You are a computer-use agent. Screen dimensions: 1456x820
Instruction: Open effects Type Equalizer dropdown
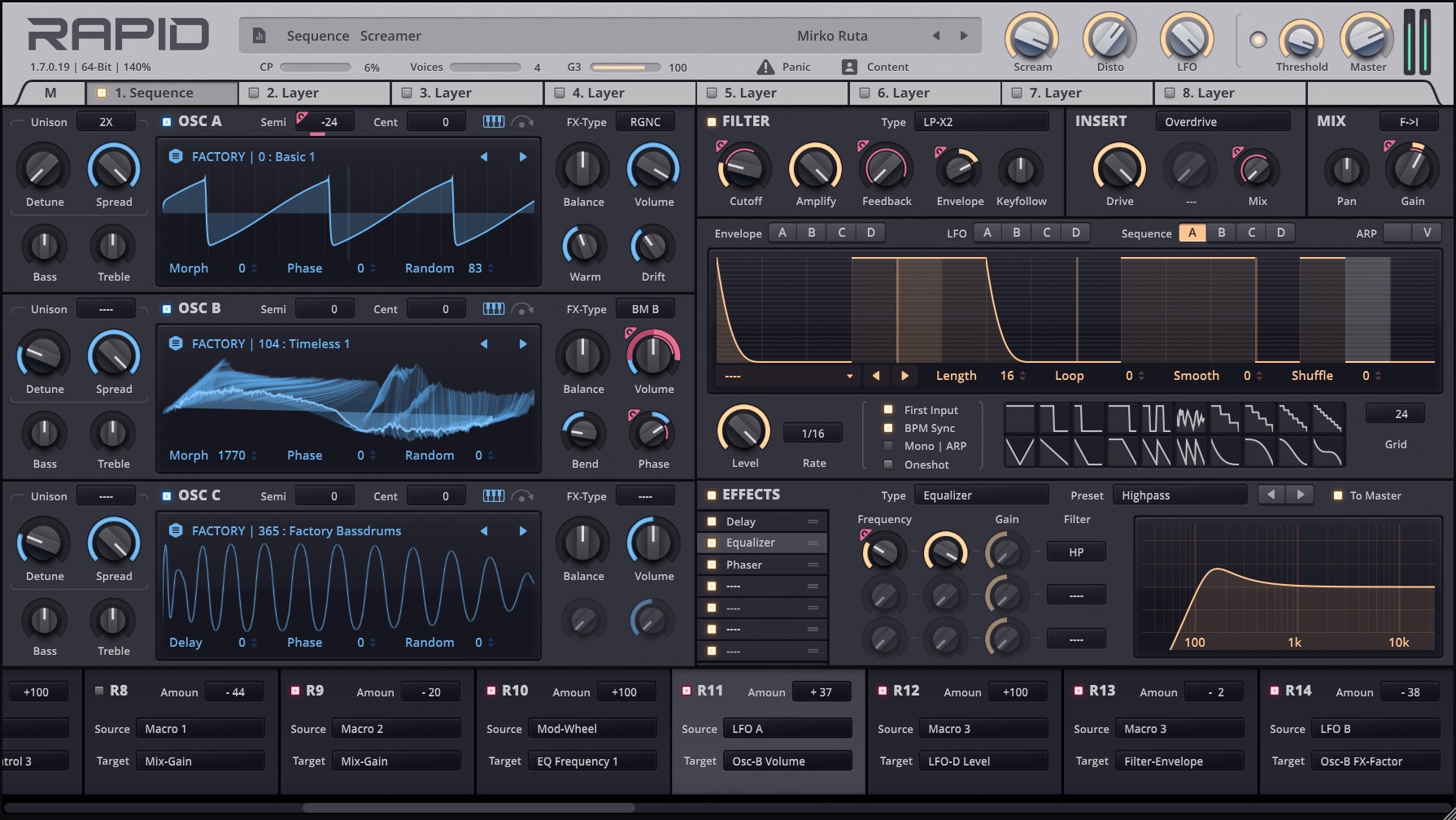pos(981,495)
